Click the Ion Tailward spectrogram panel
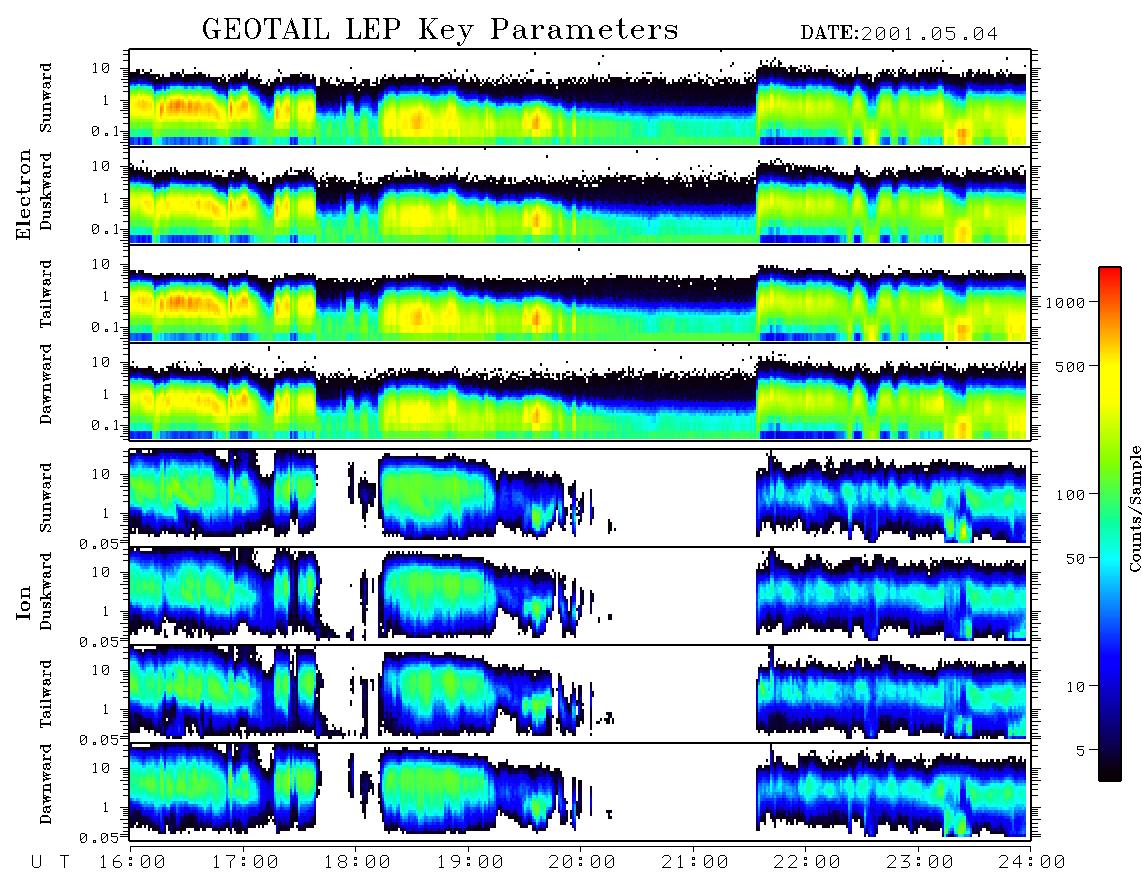Viewport: 1142px width, 880px height. click(580, 694)
